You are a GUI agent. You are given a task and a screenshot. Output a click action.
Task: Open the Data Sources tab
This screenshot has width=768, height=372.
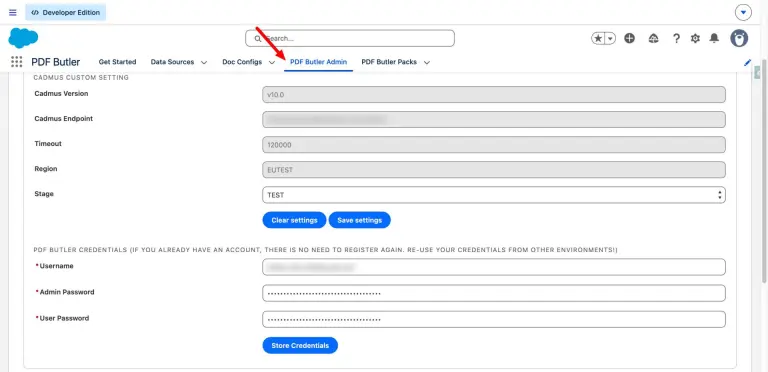pos(172,62)
